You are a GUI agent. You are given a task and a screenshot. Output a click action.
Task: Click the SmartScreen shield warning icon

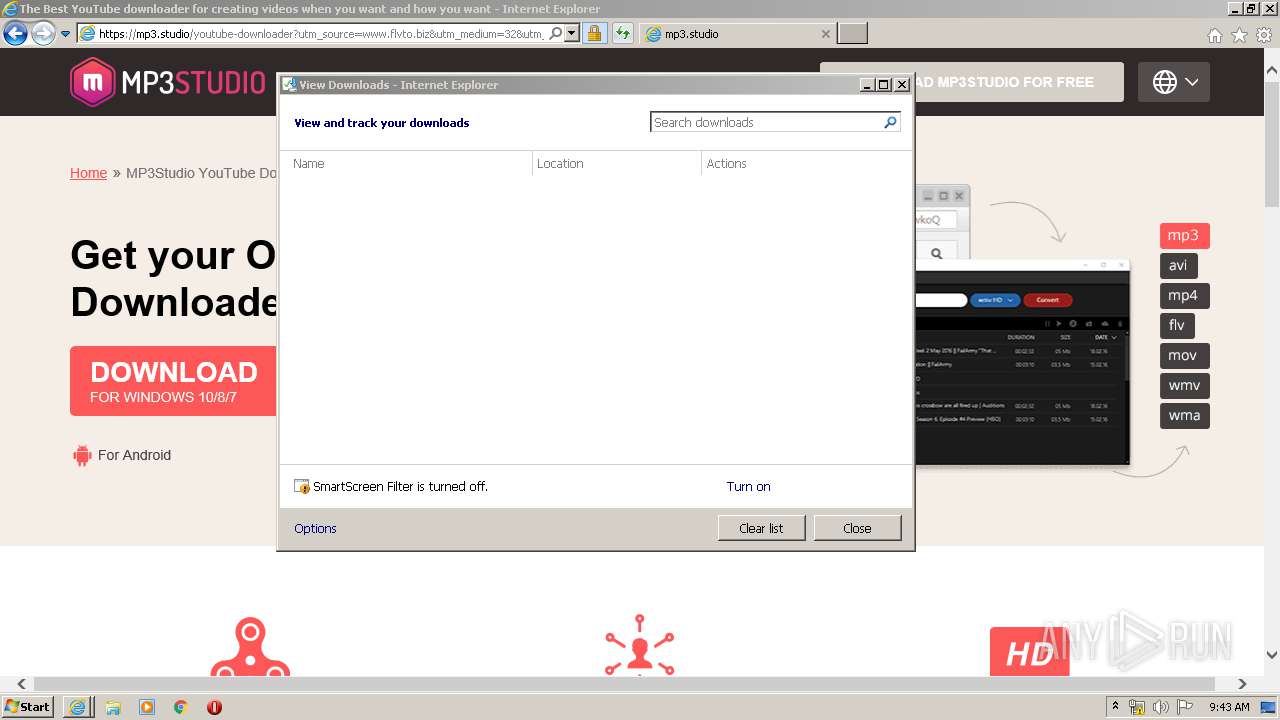302,487
